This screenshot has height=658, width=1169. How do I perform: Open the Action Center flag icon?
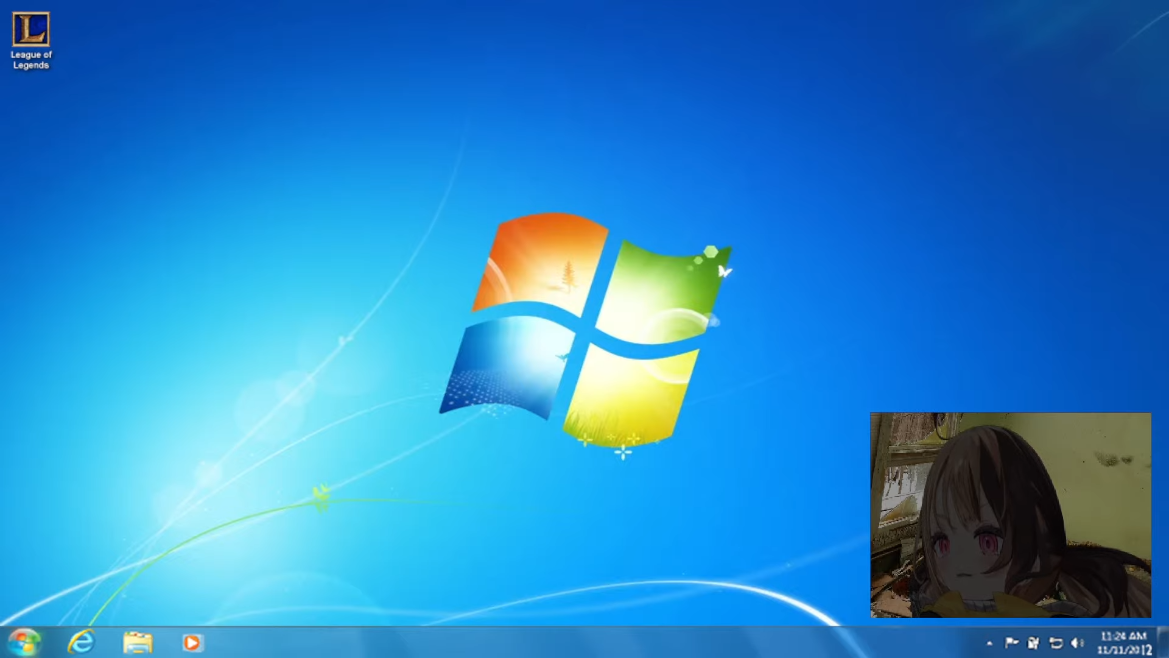click(x=1012, y=642)
